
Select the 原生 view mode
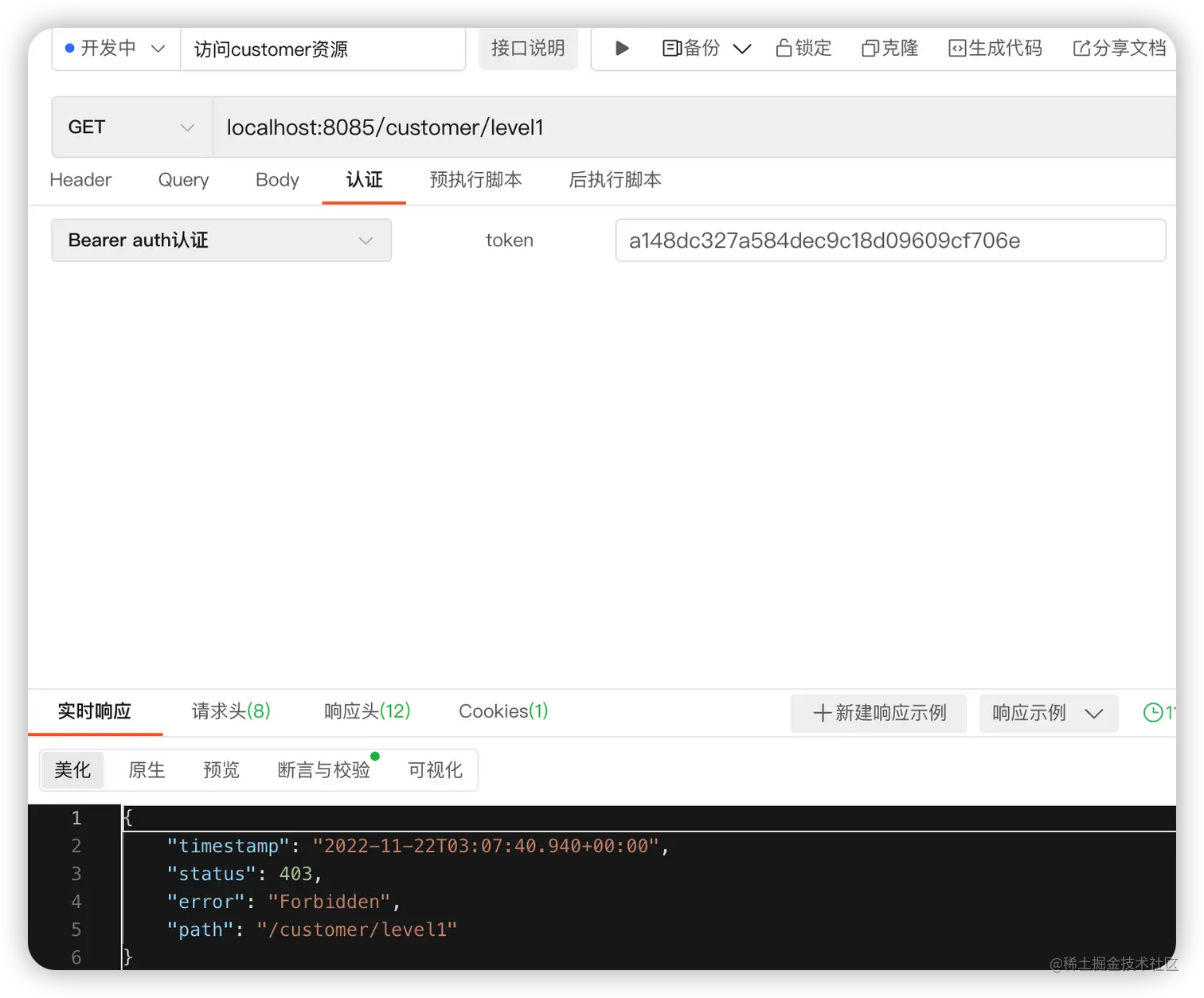click(x=147, y=770)
